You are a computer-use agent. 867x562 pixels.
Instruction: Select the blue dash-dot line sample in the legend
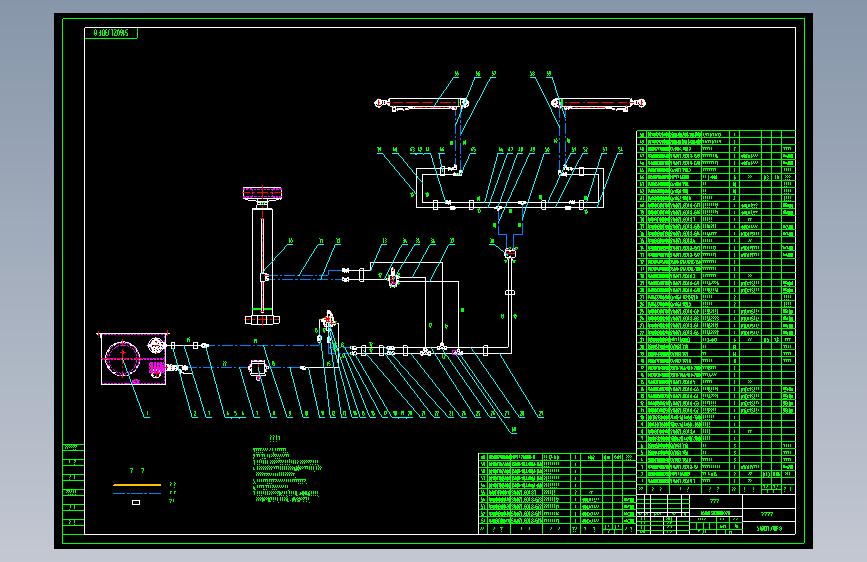point(137,493)
